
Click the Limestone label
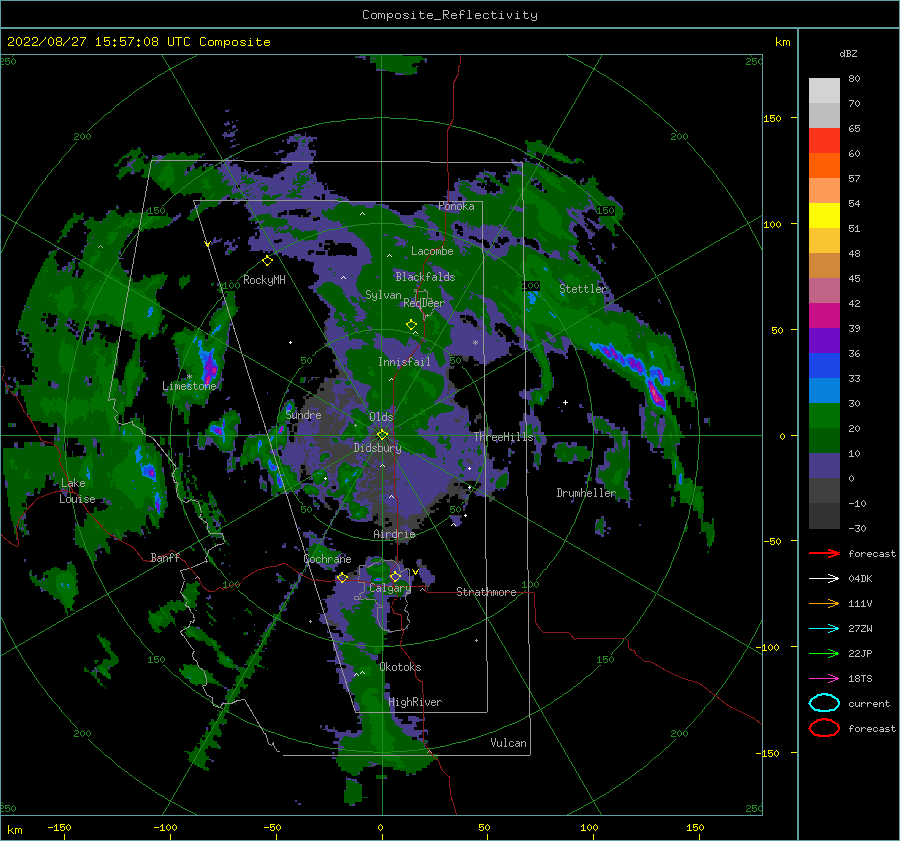coord(189,386)
